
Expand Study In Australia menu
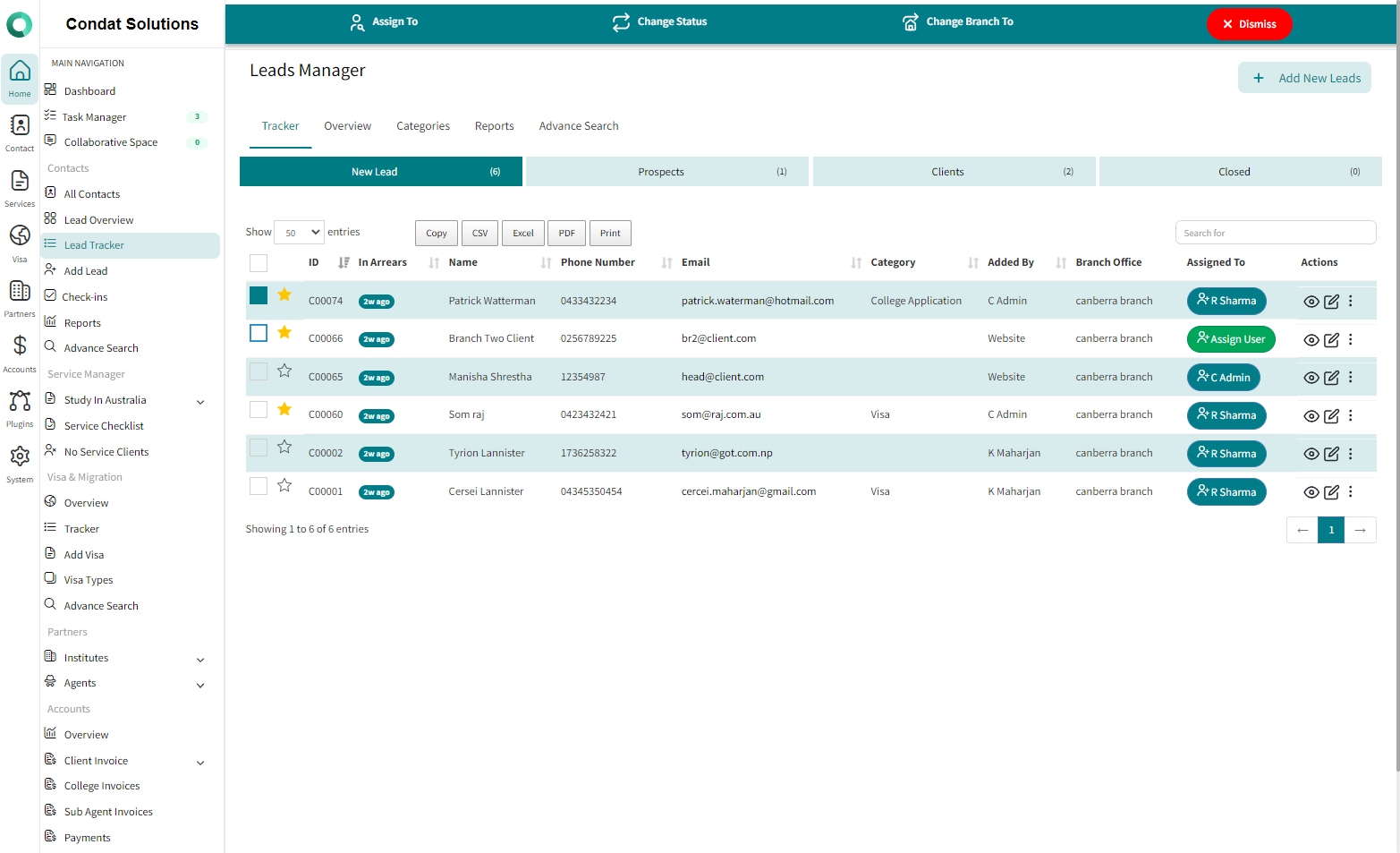(200, 402)
